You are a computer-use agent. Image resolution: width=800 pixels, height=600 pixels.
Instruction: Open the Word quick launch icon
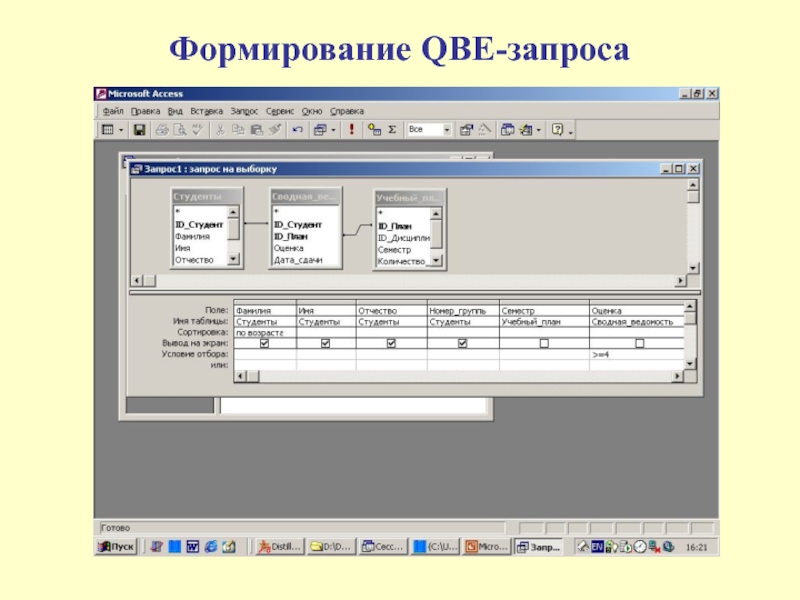(x=192, y=547)
